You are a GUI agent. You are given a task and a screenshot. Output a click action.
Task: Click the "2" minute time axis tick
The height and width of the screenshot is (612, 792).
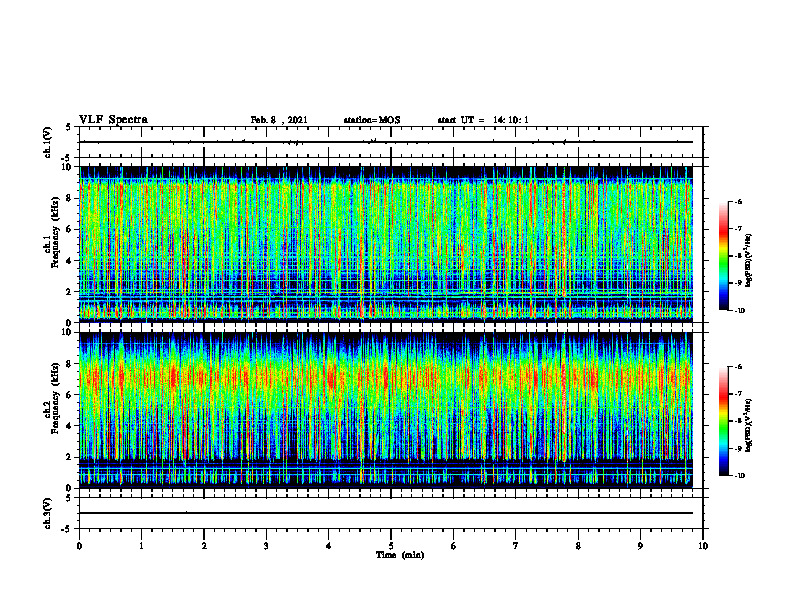(x=204, y=546)
